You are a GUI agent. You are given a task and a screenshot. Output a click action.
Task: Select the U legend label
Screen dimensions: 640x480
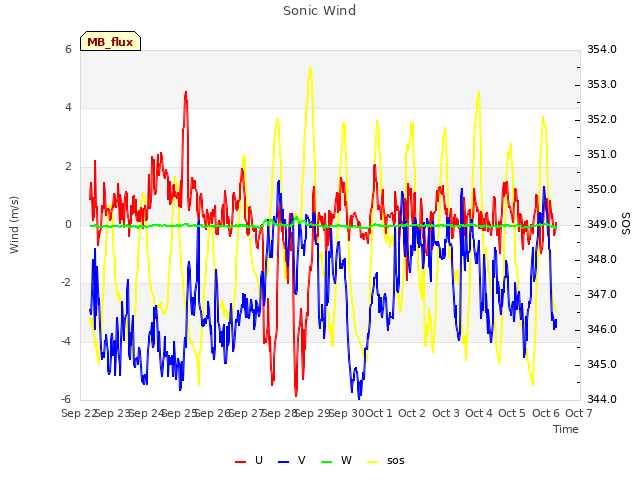(x=259, y=460)
